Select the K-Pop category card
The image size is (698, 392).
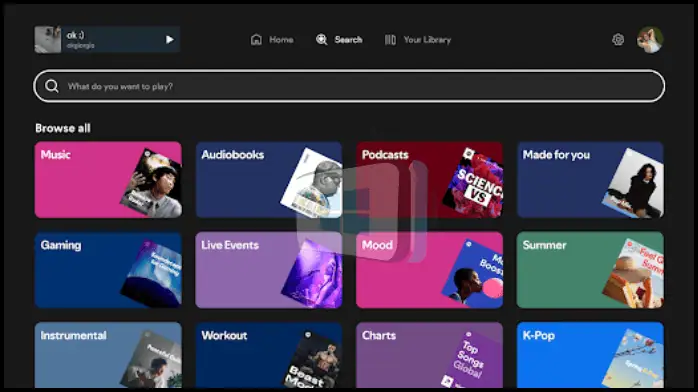pyautogui.click(x=590, y=355)
